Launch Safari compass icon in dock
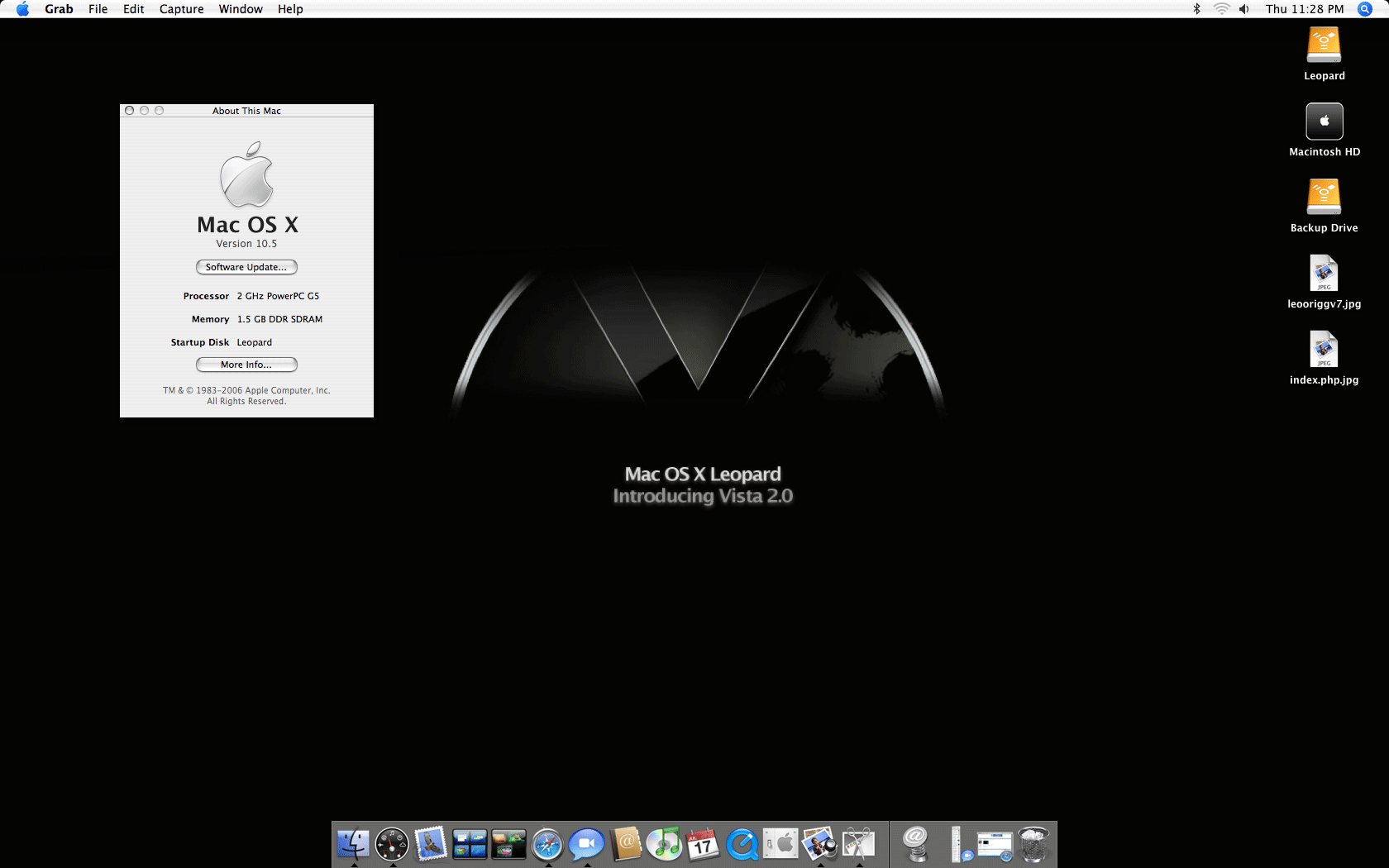The width and height of the screenshot is (1389, 868). click(547, 844)
